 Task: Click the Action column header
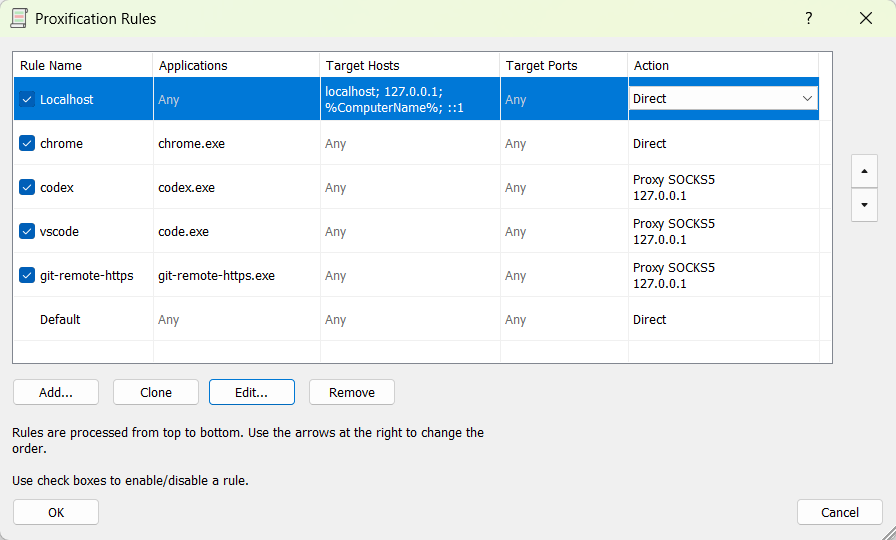tap(723, 65)
